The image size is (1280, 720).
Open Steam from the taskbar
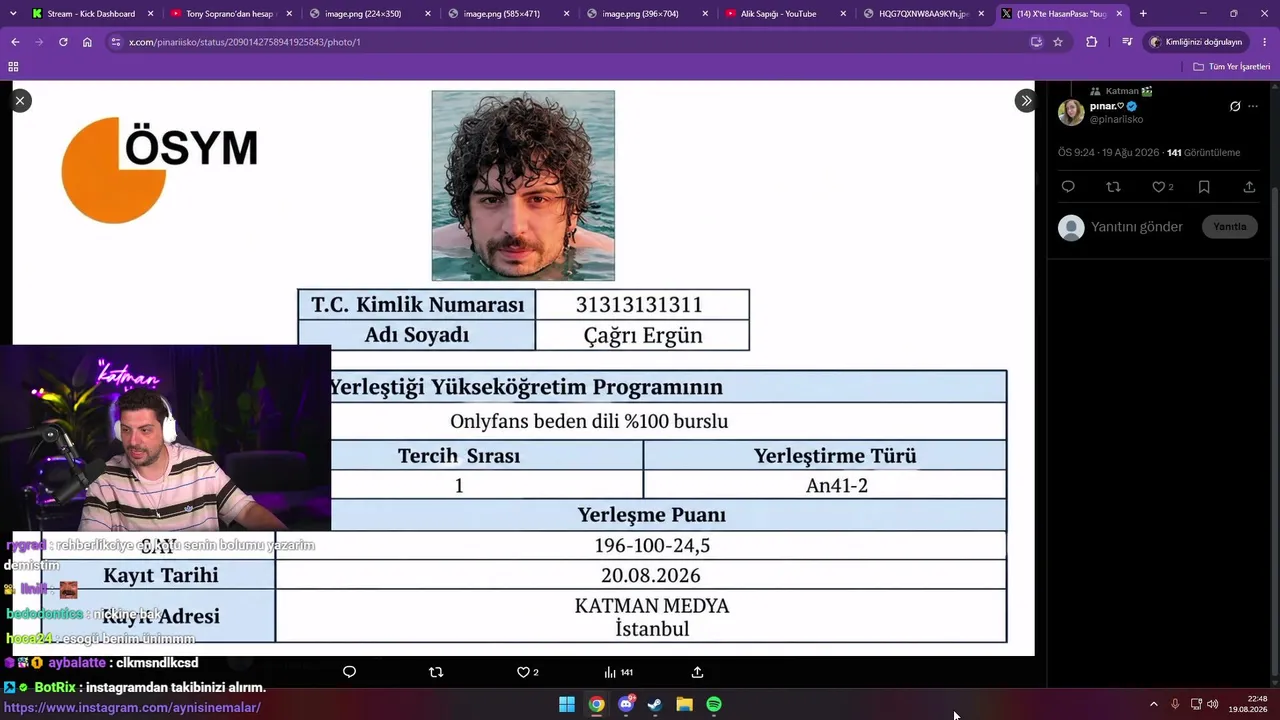click(x=655, y=705)
